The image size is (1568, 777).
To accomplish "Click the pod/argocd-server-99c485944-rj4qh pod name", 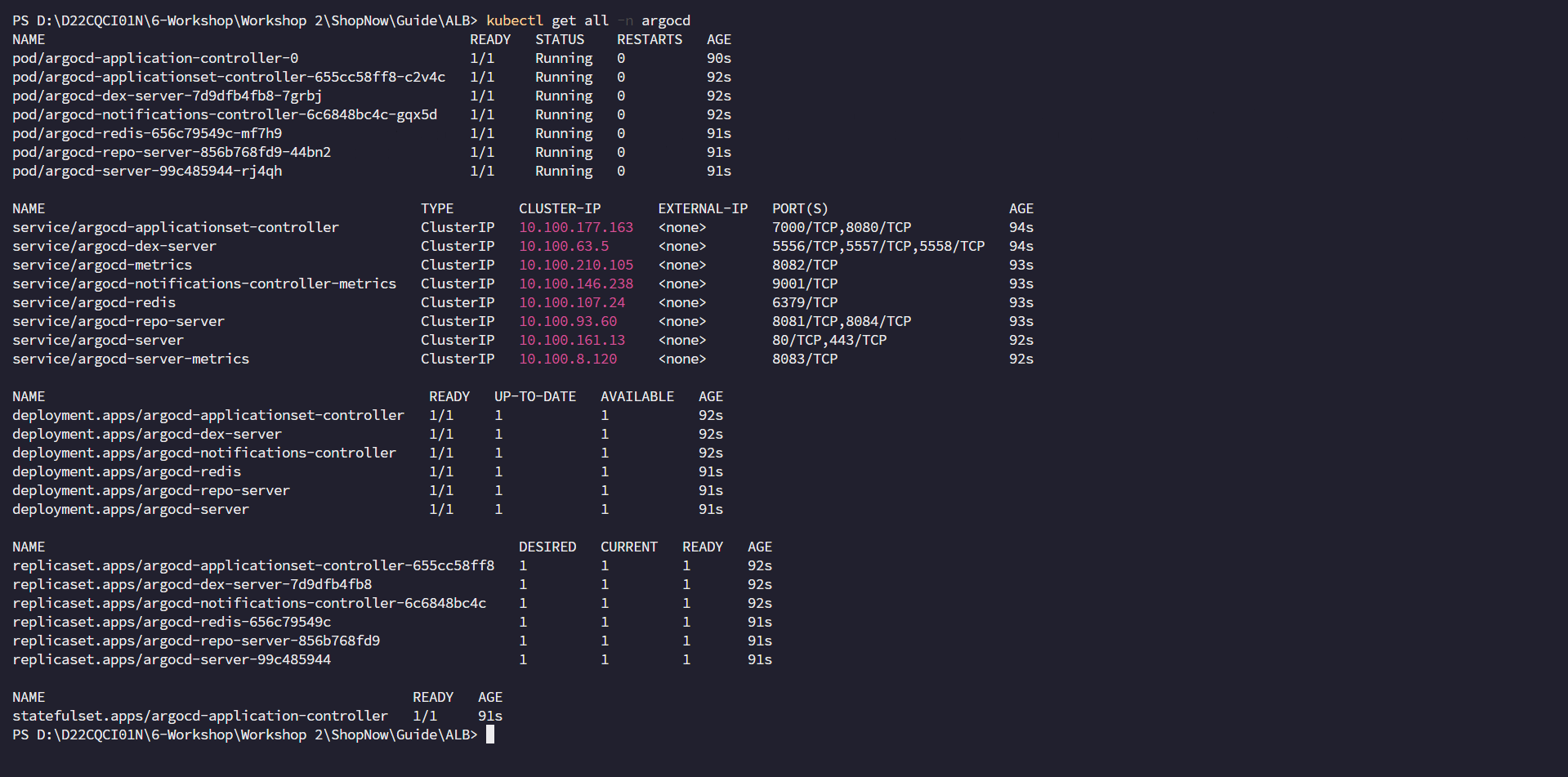I will tap(147, 171).
